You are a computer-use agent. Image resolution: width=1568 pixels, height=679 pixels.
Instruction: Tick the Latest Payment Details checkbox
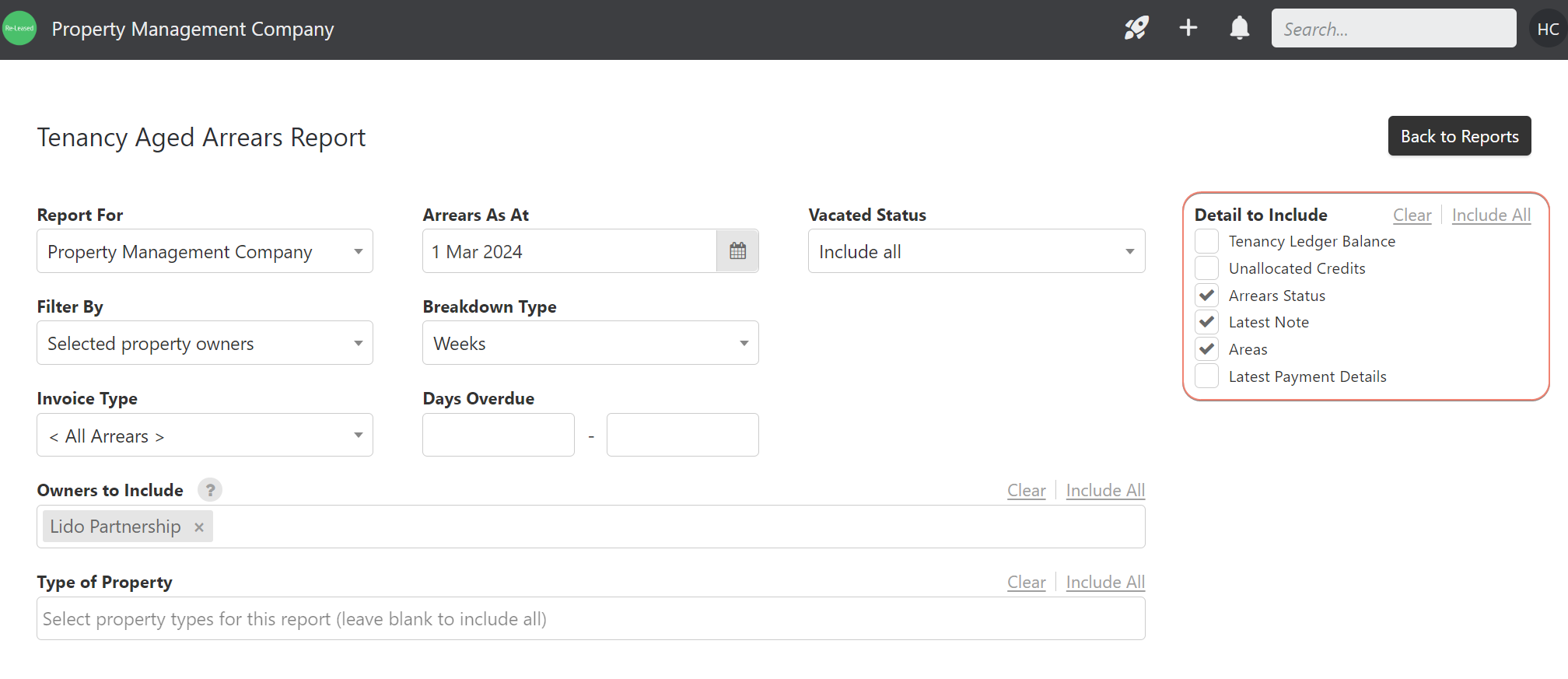(x=1206, y=376)
